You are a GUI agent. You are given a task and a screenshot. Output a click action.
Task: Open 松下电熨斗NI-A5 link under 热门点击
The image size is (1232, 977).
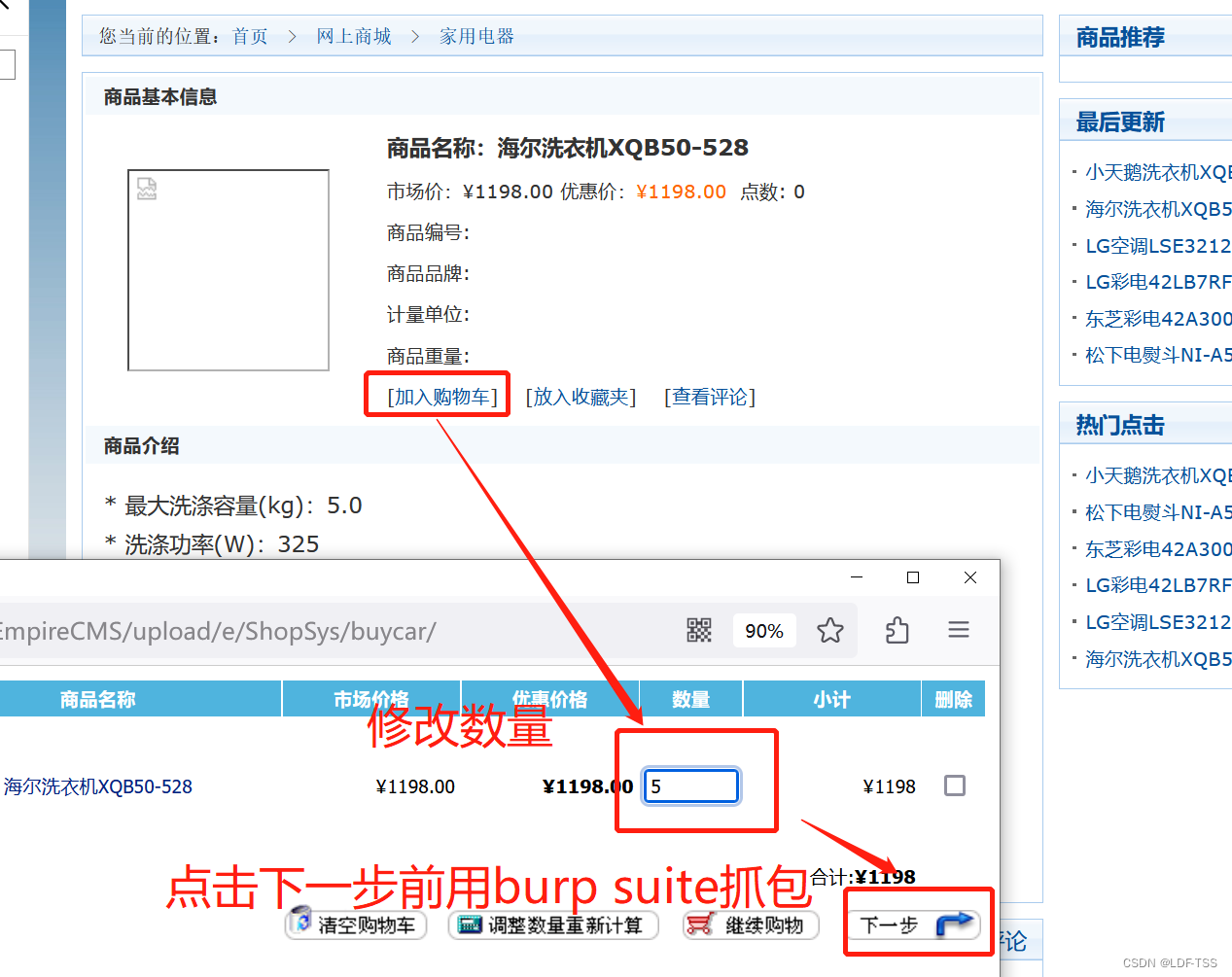coord(1158,512)
